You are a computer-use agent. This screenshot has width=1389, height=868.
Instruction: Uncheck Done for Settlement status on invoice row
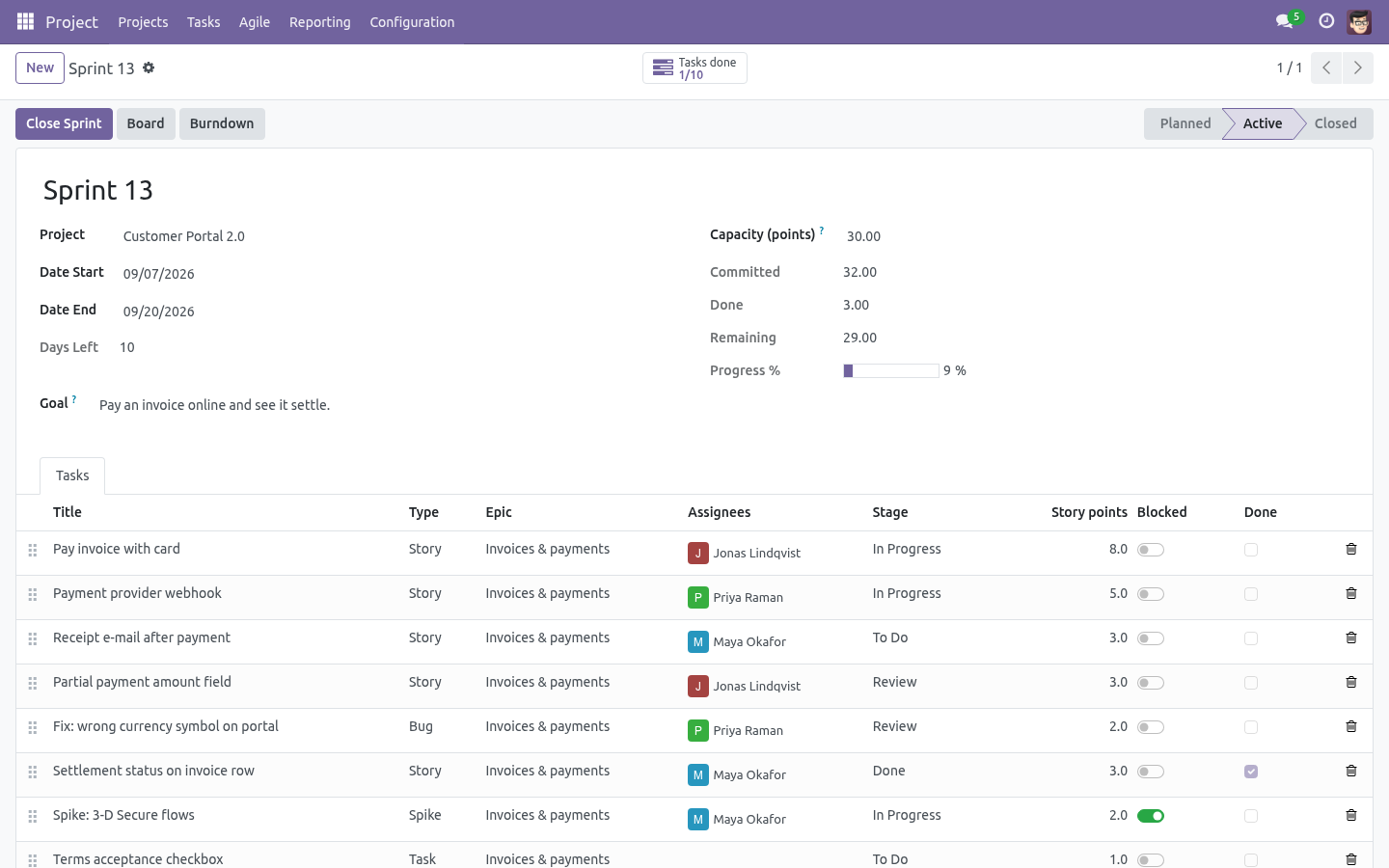[x=1251, y=772]
